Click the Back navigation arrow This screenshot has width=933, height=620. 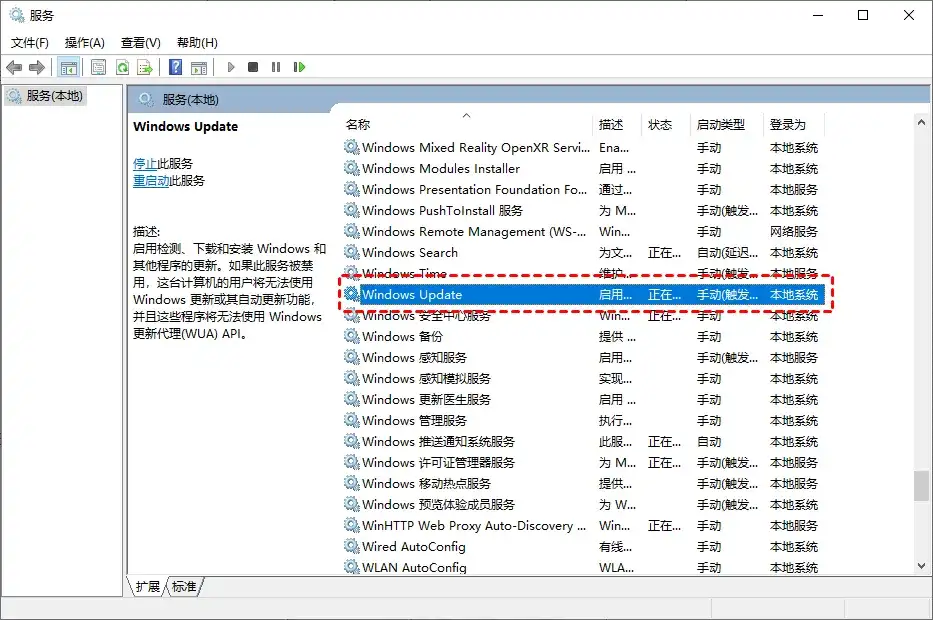[x=14, y=67]
